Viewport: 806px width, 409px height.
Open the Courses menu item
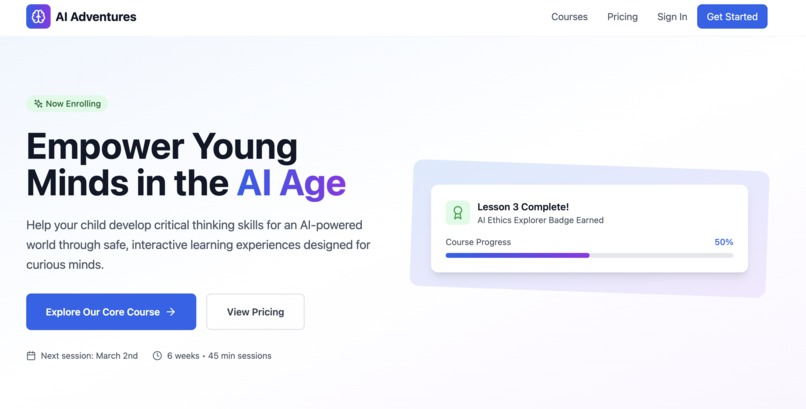pyautogui.click(x=569, y=16)
